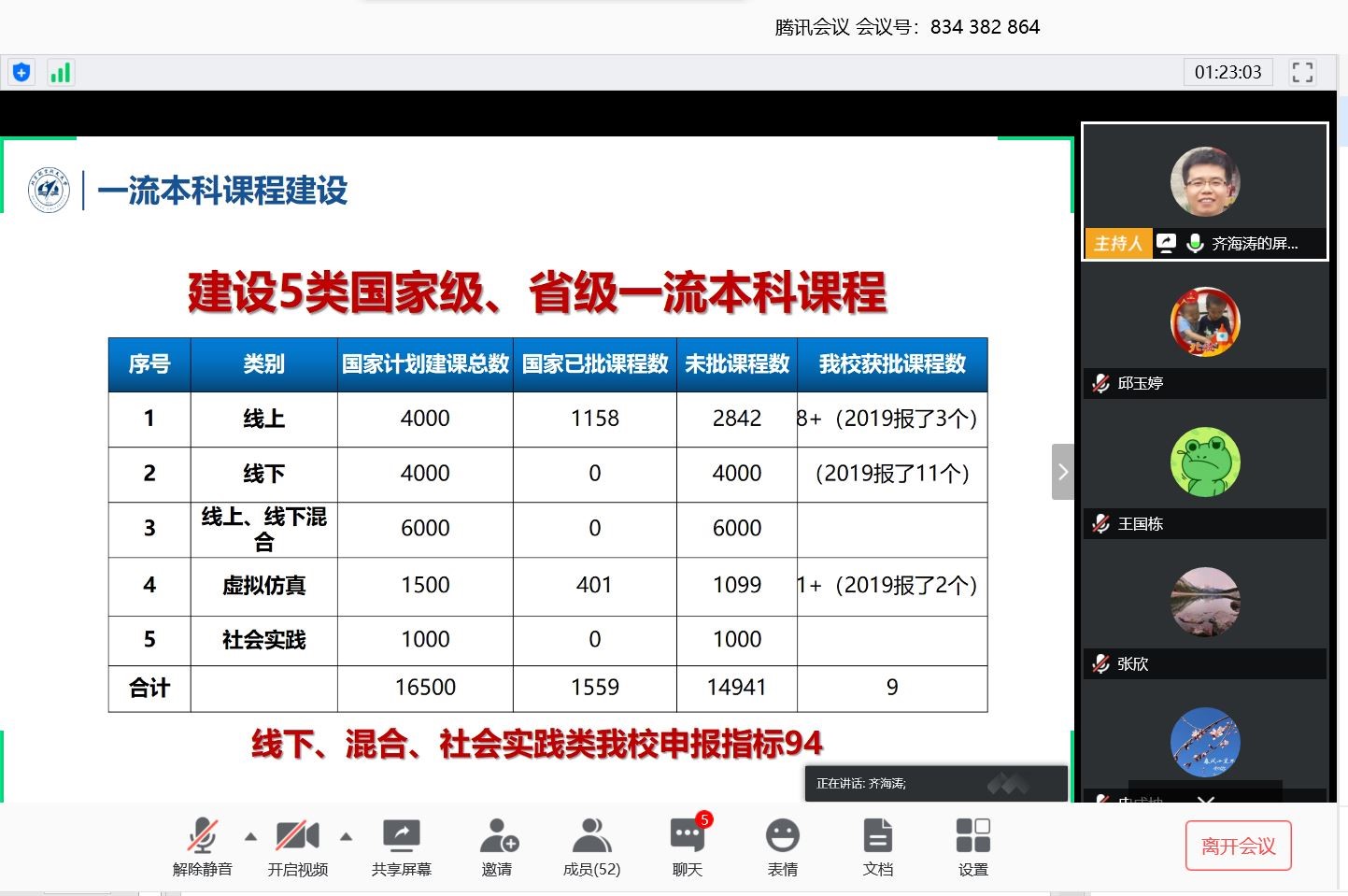Image resolution: width=1348 pixels, height=896 pixels.
Task: Open the Documents (文档) icon
Action: [x=878, y=846]
